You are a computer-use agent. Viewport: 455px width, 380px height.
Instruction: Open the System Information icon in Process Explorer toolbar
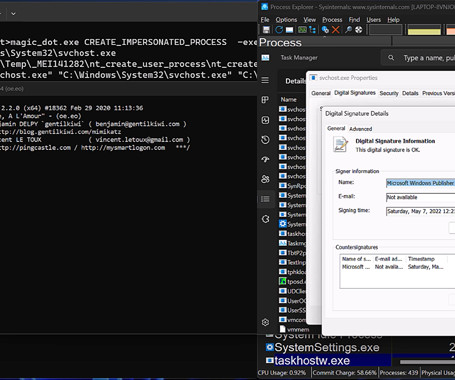point(289,30)
